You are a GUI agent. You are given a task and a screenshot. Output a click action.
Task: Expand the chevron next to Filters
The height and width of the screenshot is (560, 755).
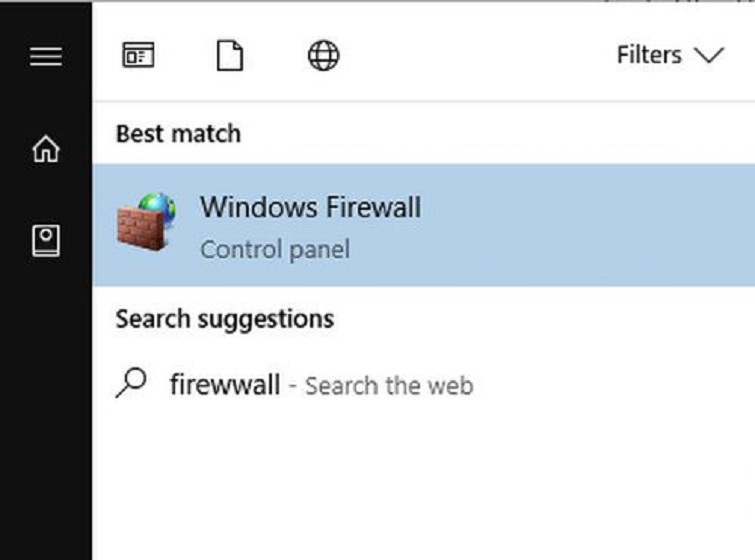coord(709,55)
